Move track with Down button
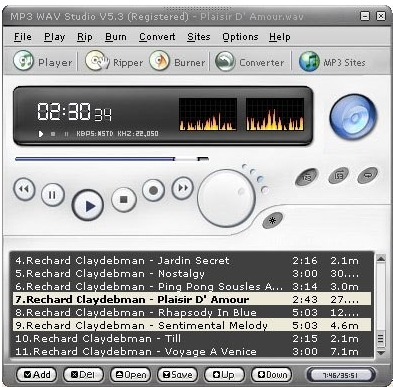Viewport: 393px width, 387px height. [x=272, y=375]
